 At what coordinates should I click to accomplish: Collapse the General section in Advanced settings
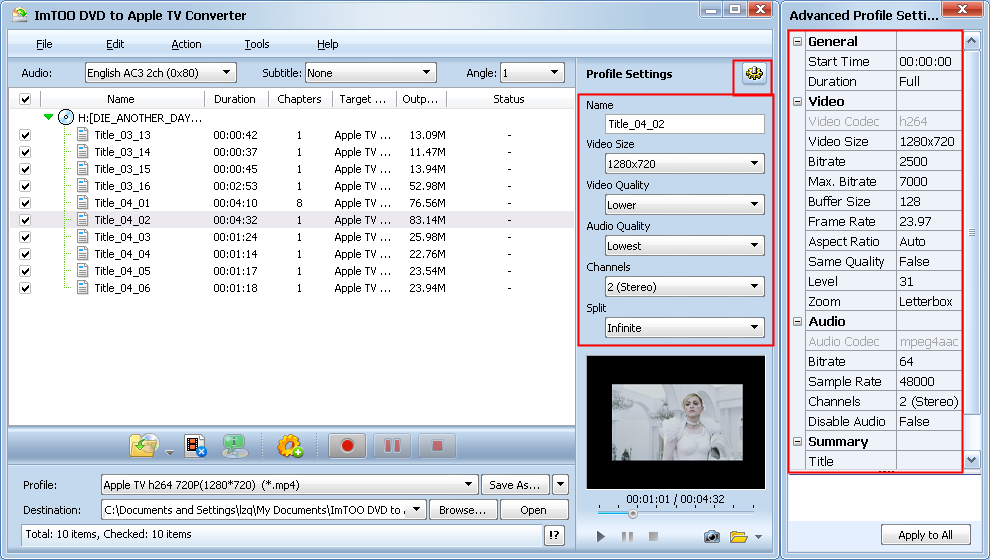pyautogui.click(x=797, y=42)
